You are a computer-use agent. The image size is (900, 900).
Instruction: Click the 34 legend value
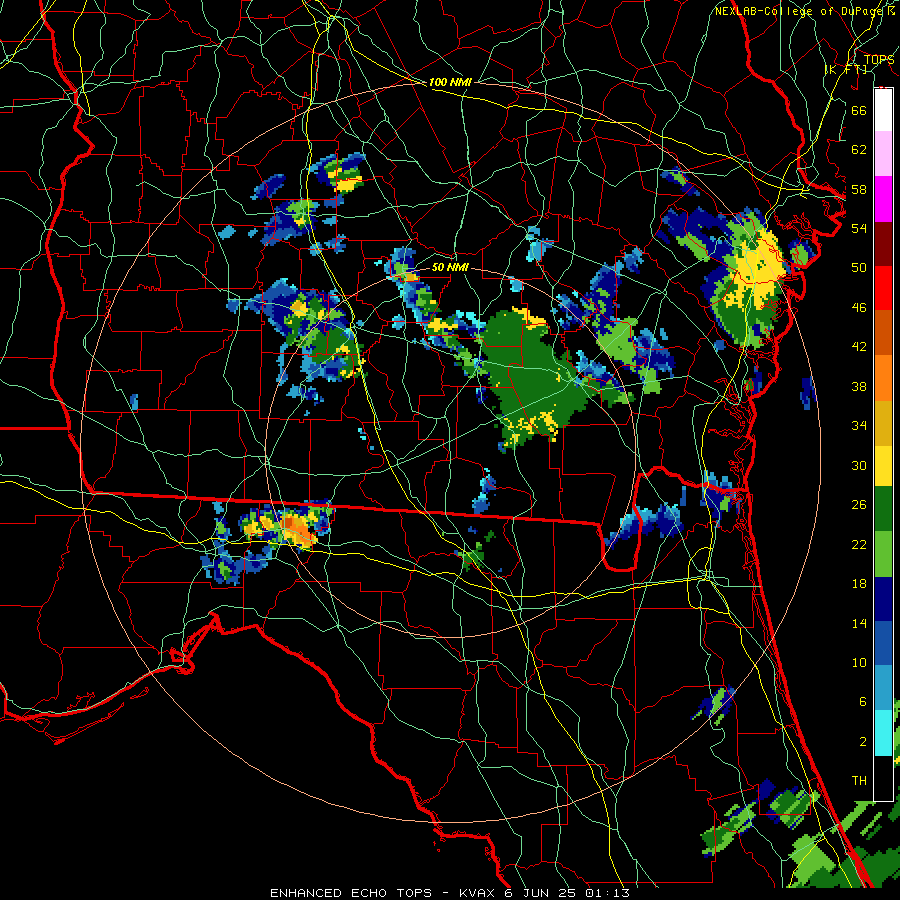(x=859, y=426)
